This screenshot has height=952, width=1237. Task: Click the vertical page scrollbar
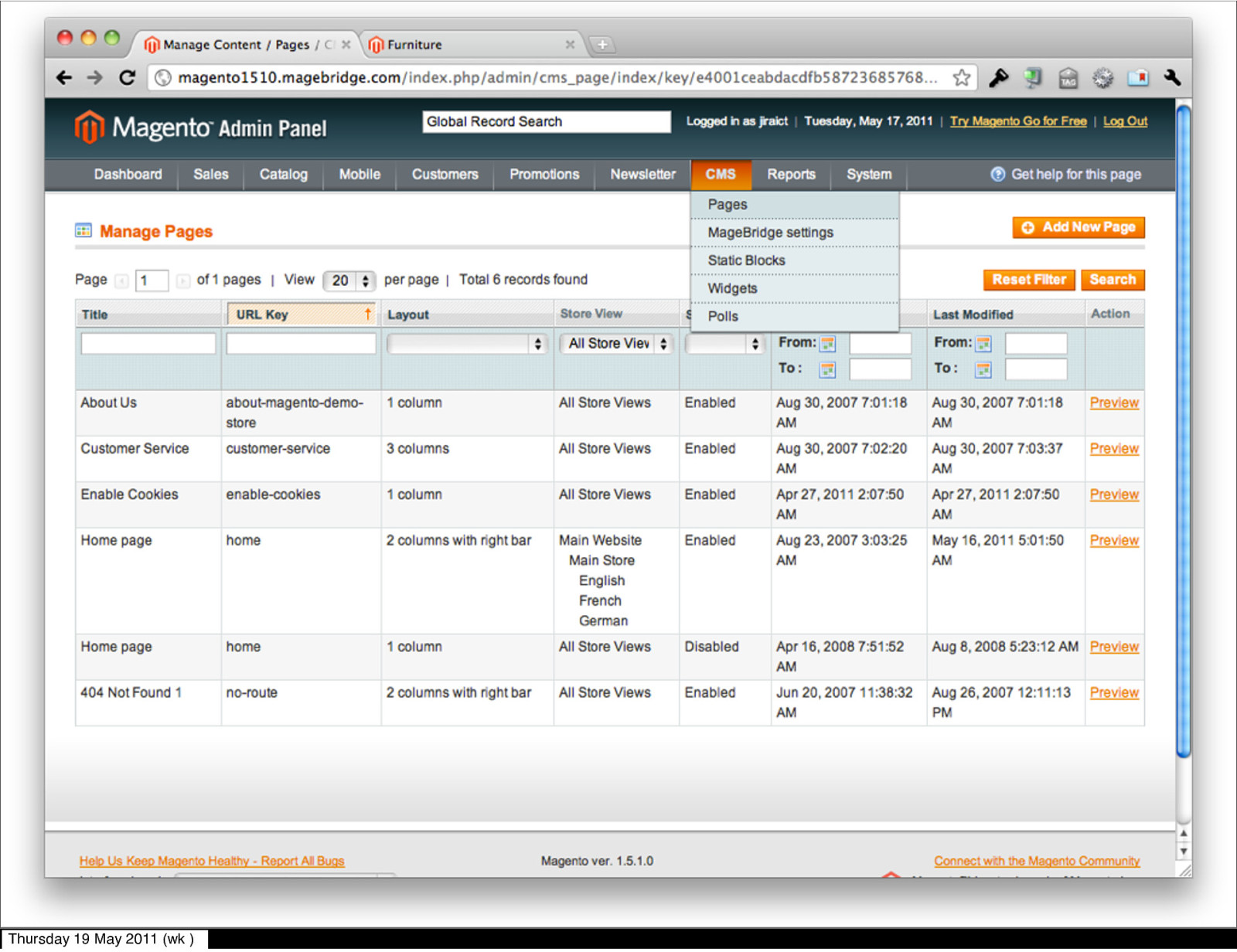[x=1183, y=433]
